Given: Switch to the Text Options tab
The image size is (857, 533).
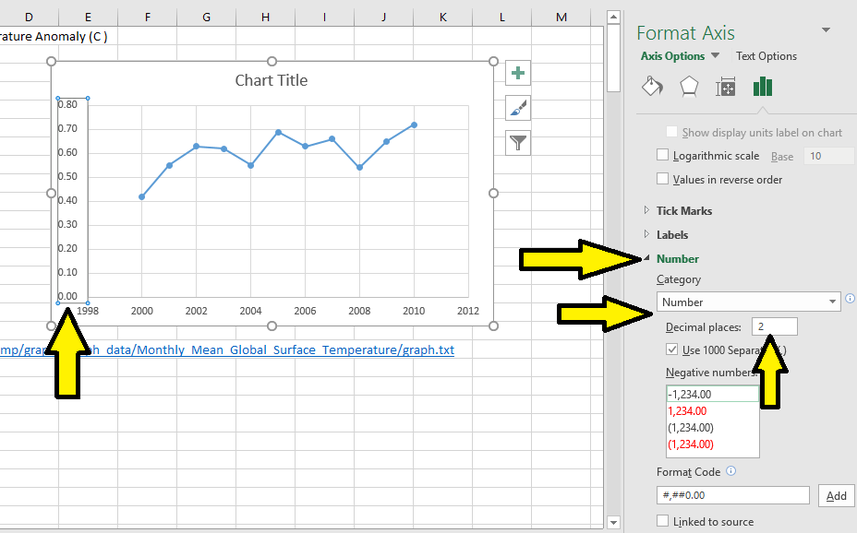Looking at the screenshot, I should coord(766,57).
